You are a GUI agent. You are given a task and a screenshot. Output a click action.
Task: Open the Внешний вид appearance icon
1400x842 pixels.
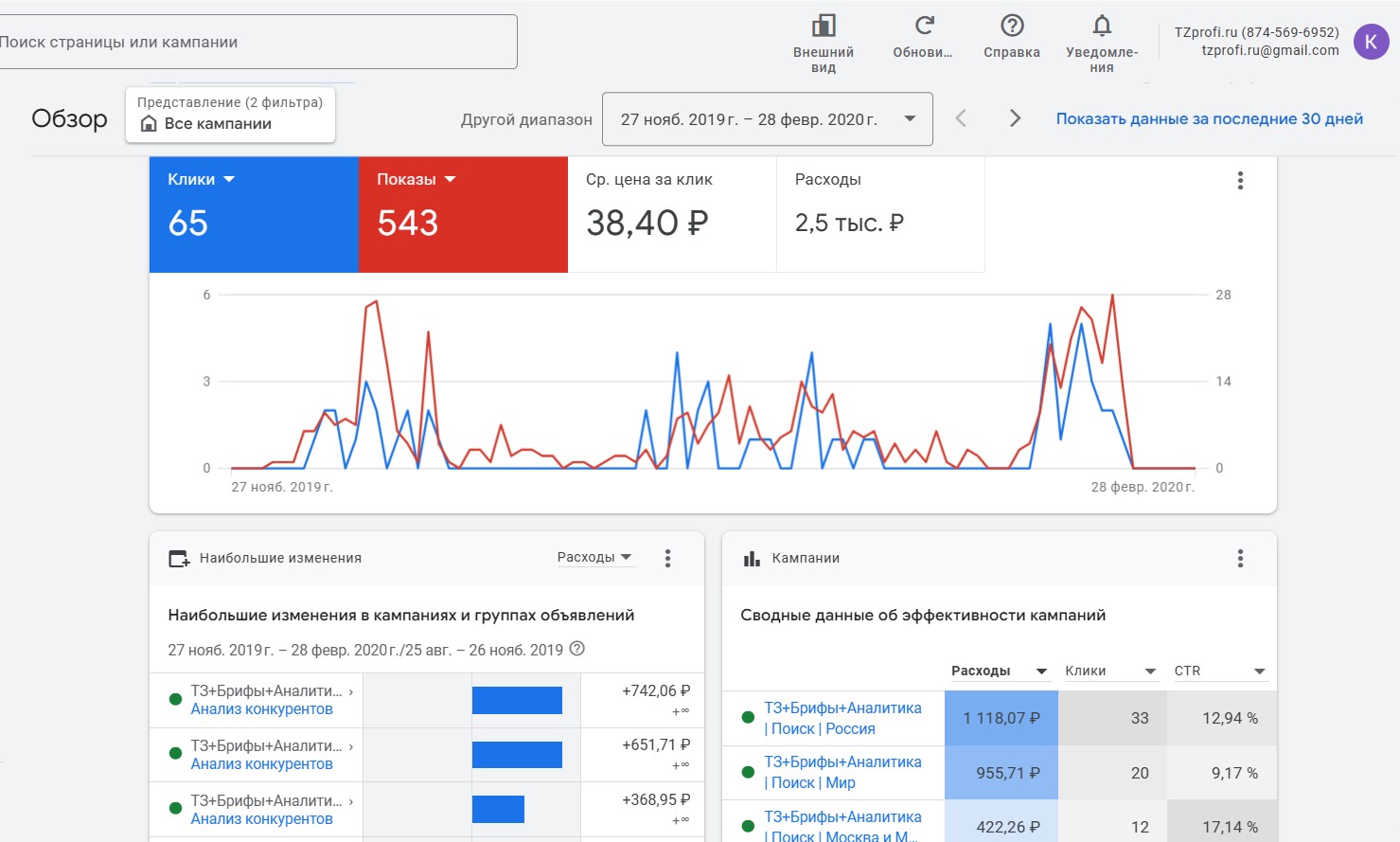coord(824,26)
